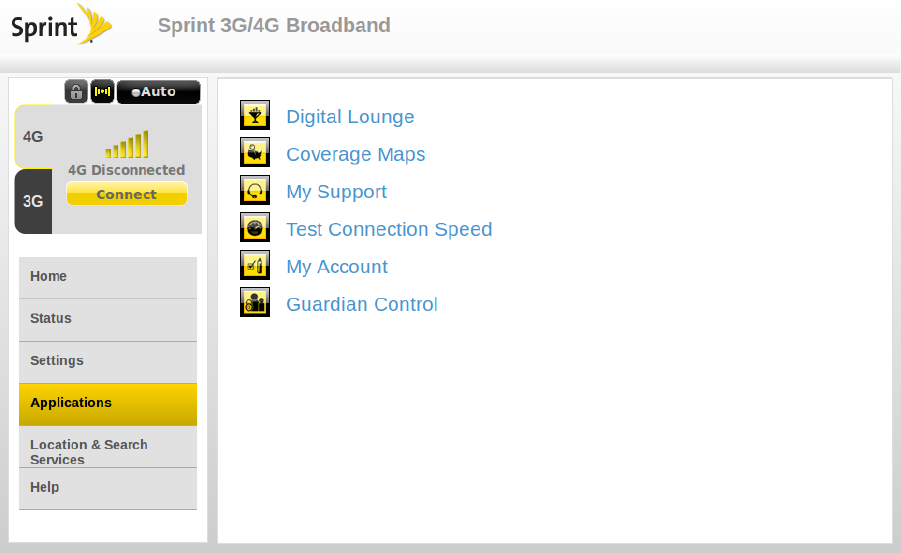Viewport: 901px width, 553px height.
Task: Click the yellow signal antenna icon
Action: [102, 92]
